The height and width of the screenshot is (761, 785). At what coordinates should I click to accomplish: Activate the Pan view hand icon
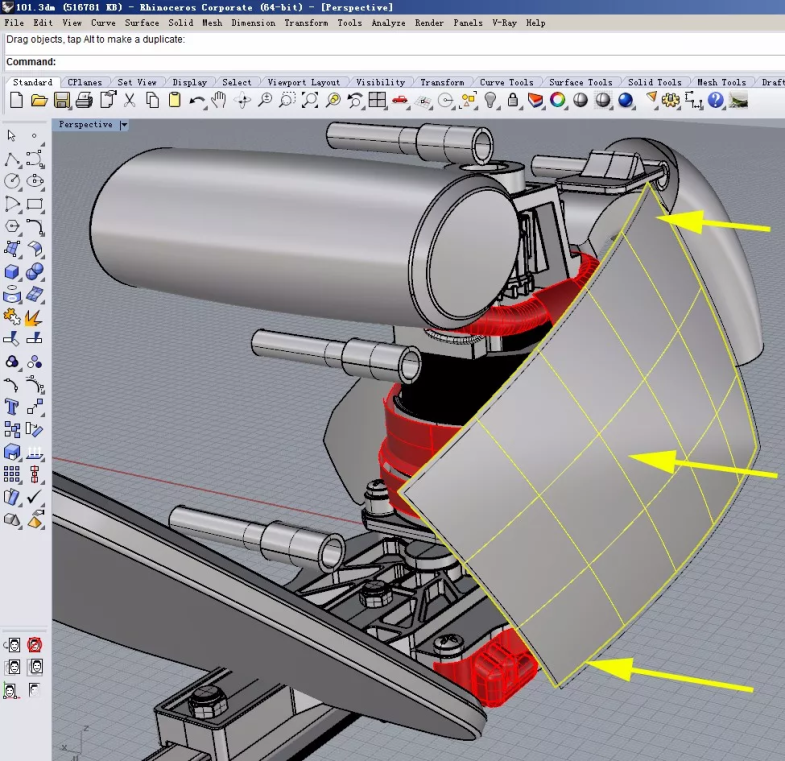219,100
